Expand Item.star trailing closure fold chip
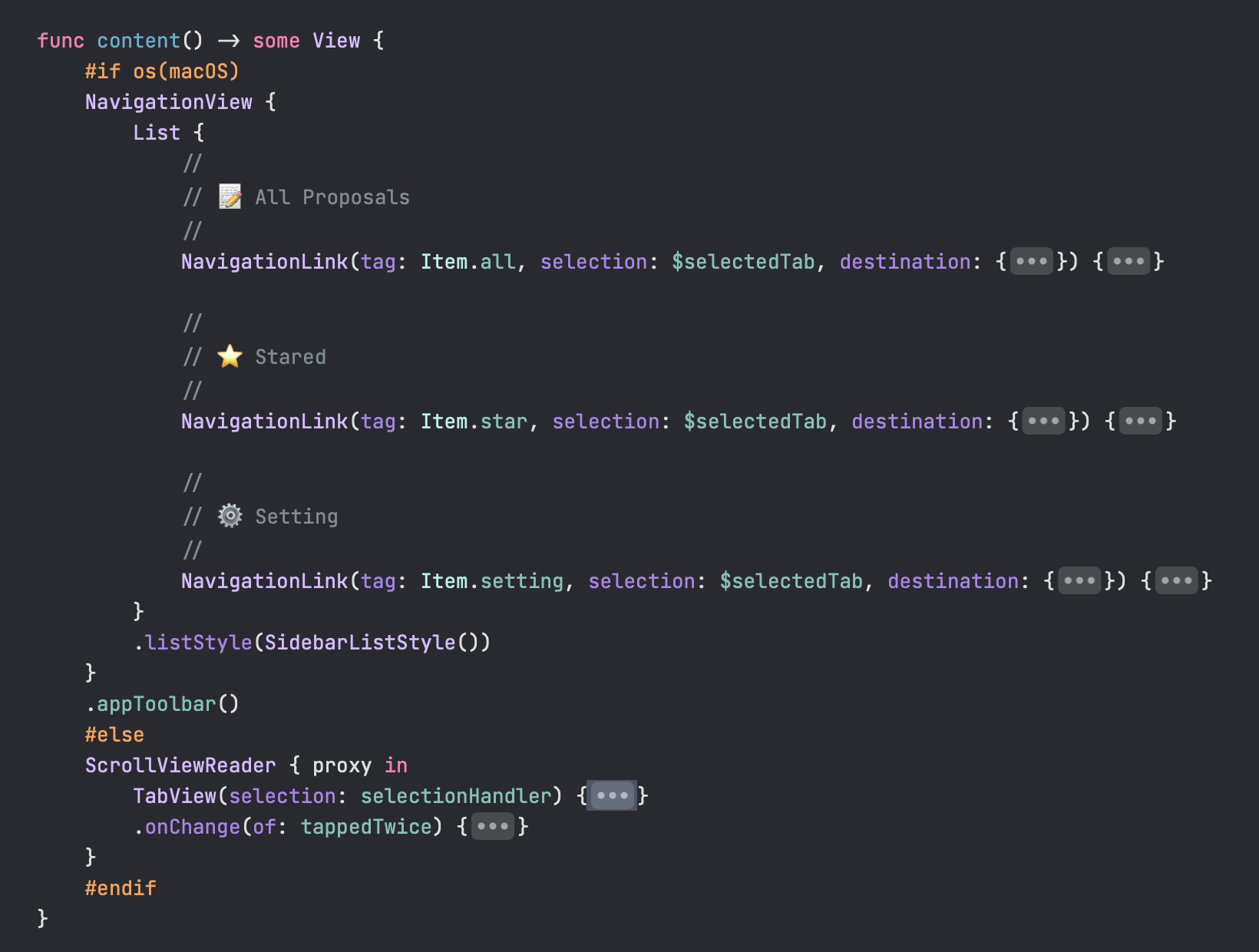 [x=1141, y=421]
